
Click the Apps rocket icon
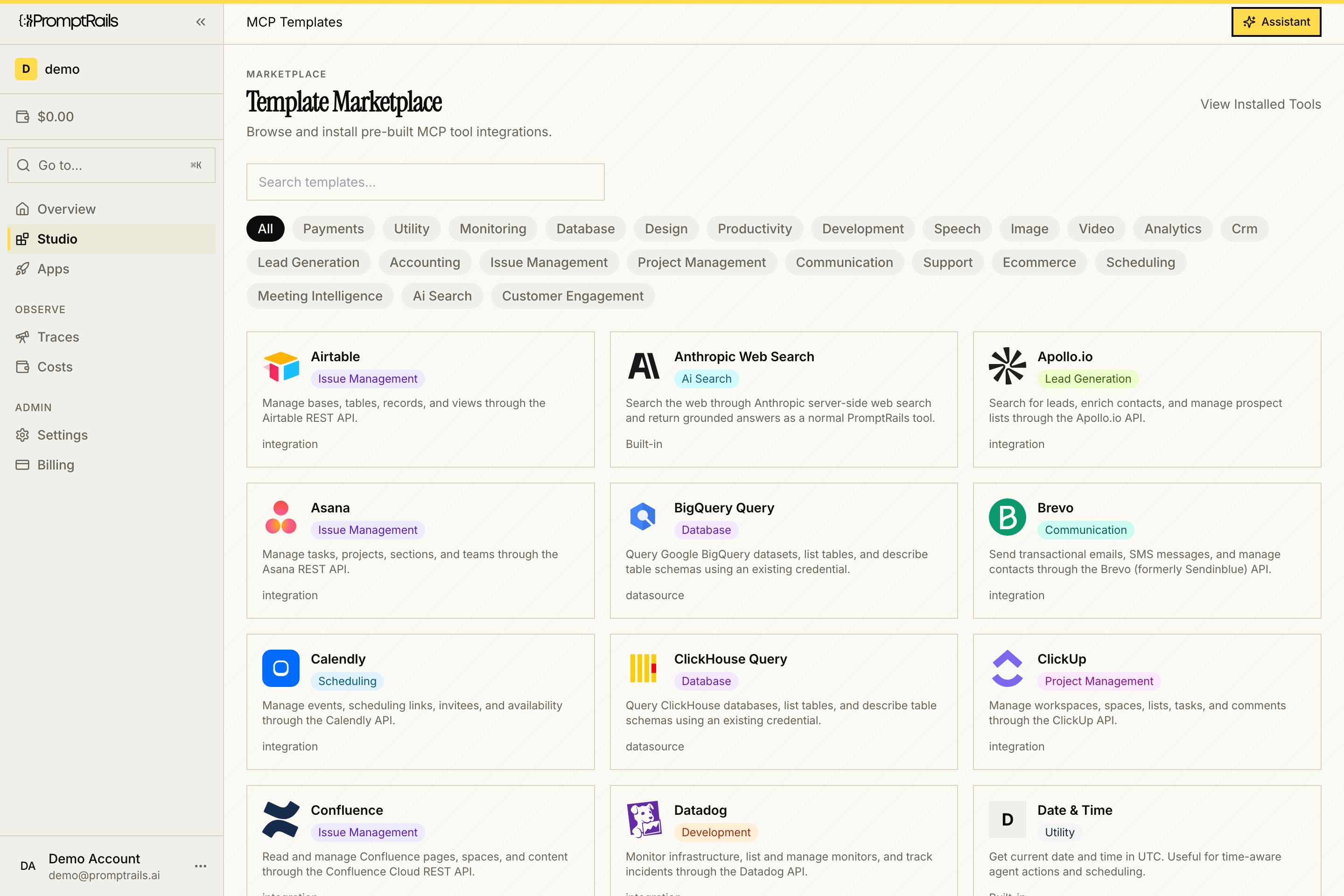[22, 269]
